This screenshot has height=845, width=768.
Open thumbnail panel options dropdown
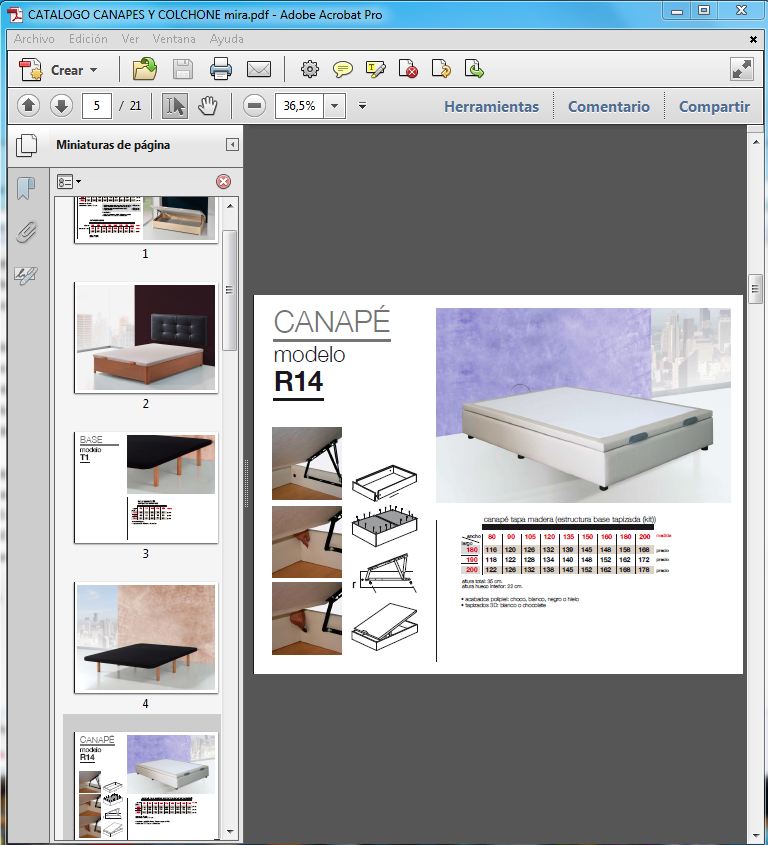(x=68, y=181)
